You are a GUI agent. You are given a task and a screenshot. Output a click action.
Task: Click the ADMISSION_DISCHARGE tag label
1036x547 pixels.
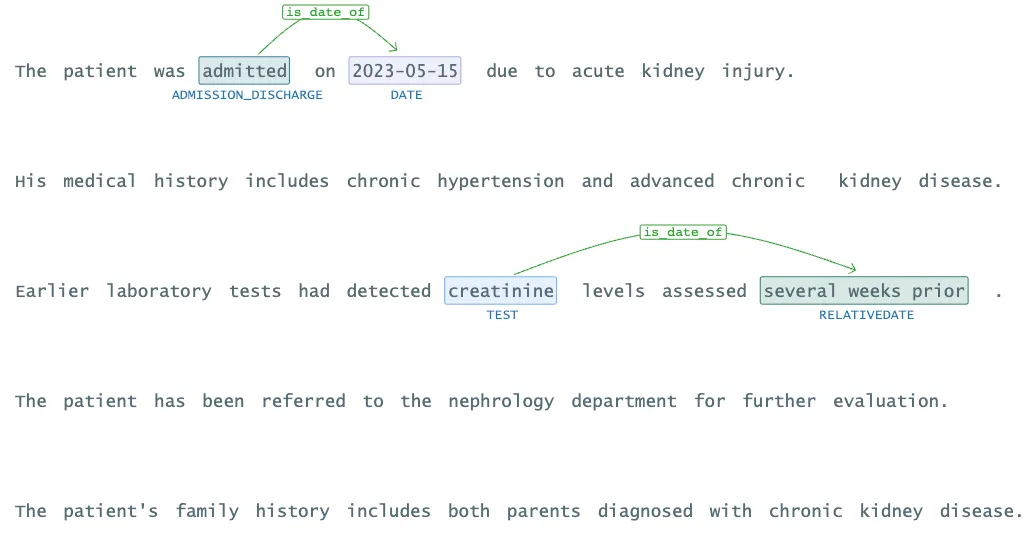coord(247,95)
